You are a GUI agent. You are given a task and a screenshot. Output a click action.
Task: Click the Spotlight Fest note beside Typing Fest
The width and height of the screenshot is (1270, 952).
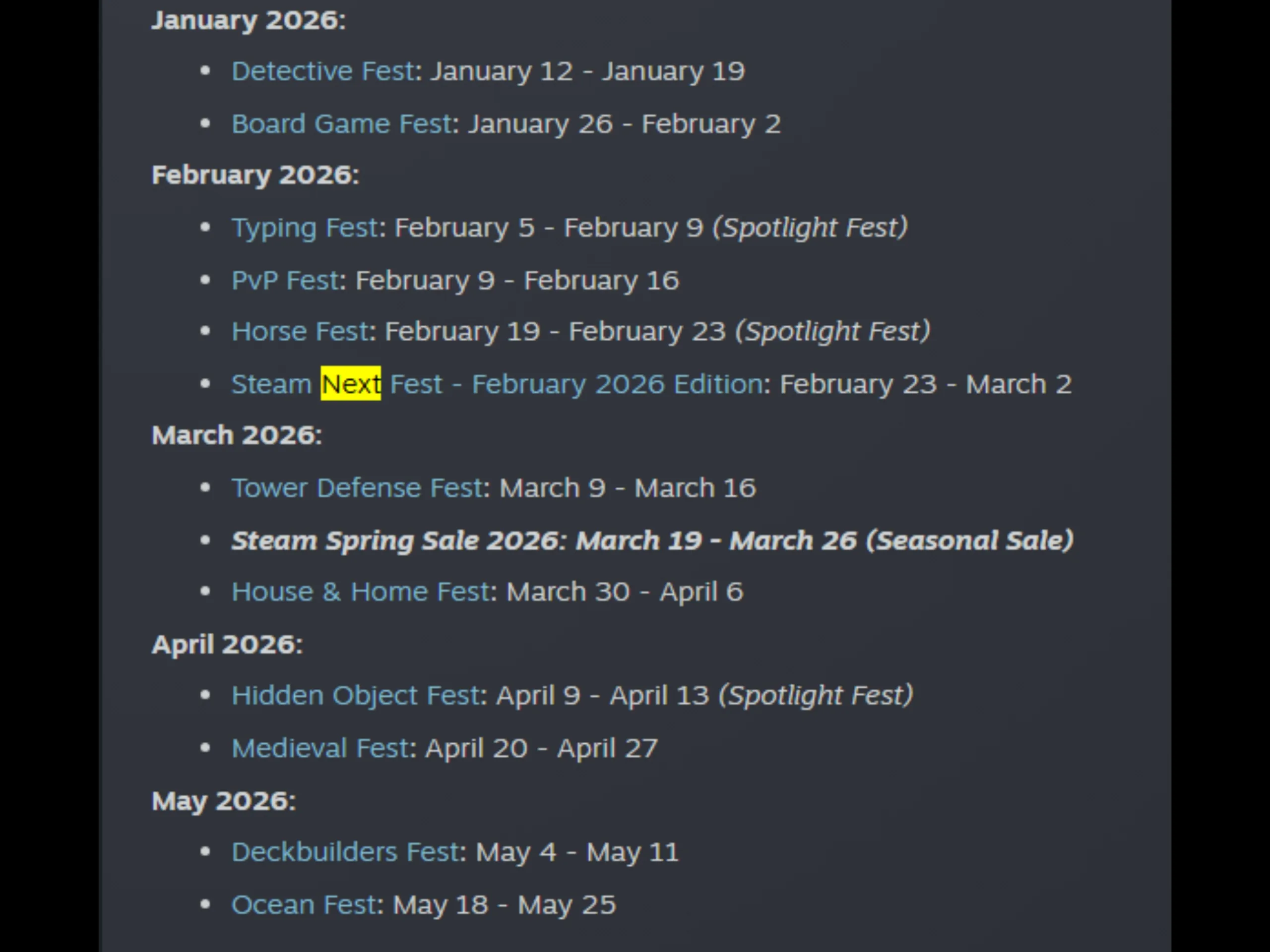[x=810, y=228]
